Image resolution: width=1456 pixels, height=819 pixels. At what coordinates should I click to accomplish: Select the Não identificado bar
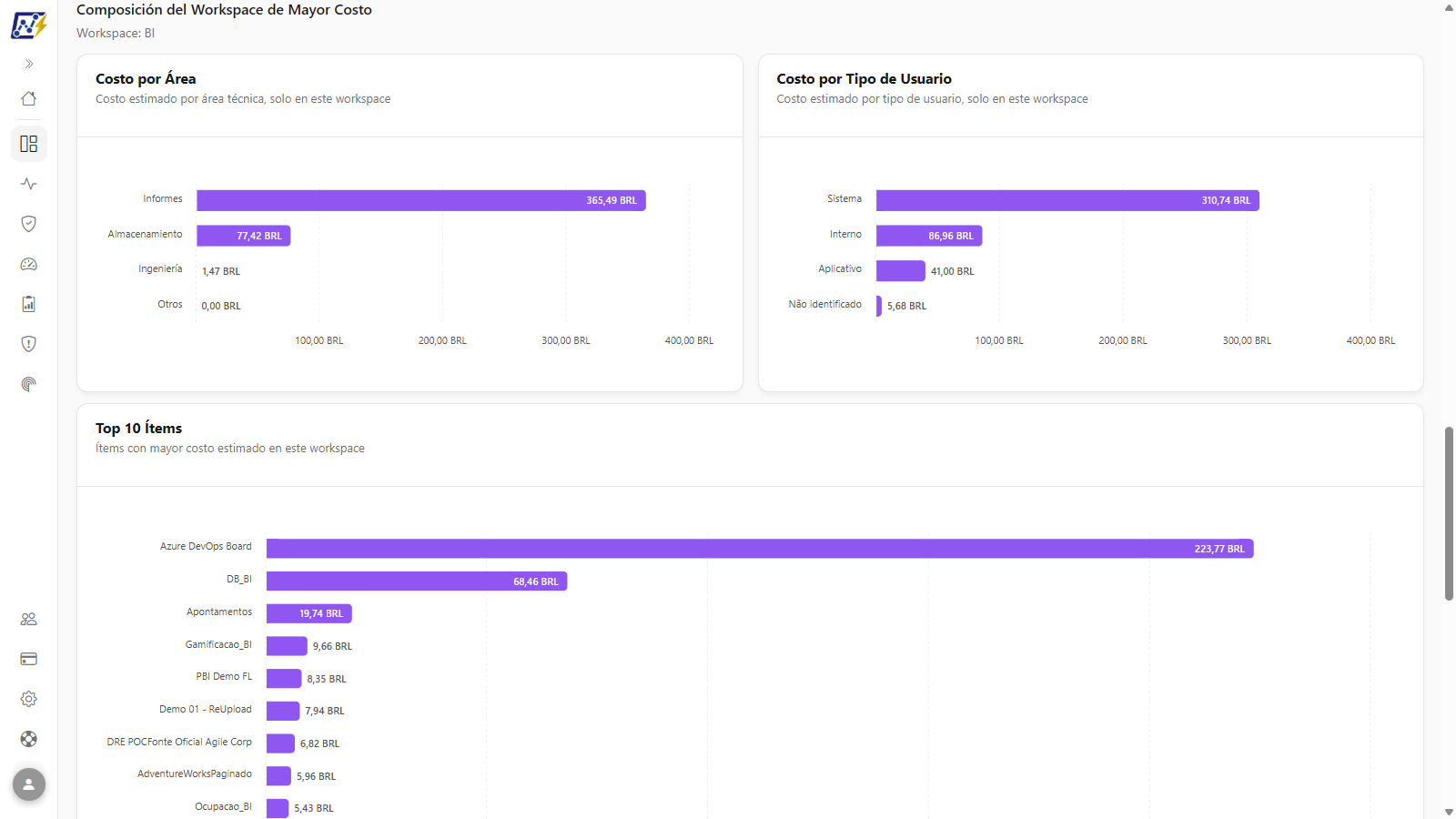pos(879,306)
